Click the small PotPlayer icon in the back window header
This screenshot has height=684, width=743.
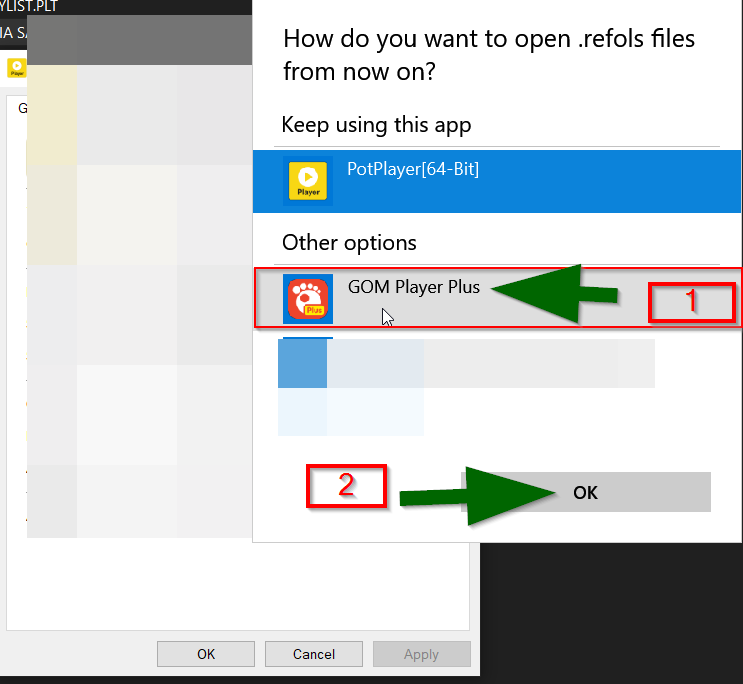[x=17, y=68]
